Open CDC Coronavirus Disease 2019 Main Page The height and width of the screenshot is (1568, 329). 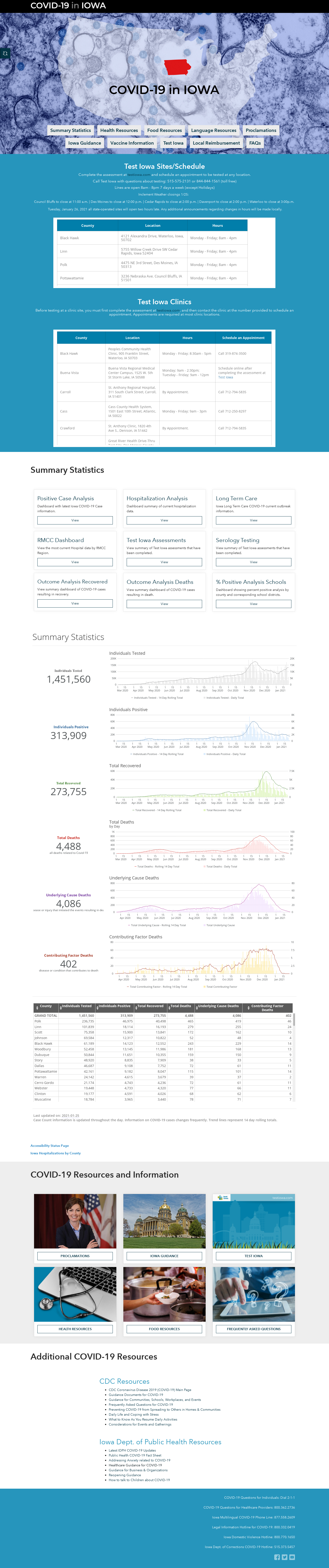tap(150, 1390)
